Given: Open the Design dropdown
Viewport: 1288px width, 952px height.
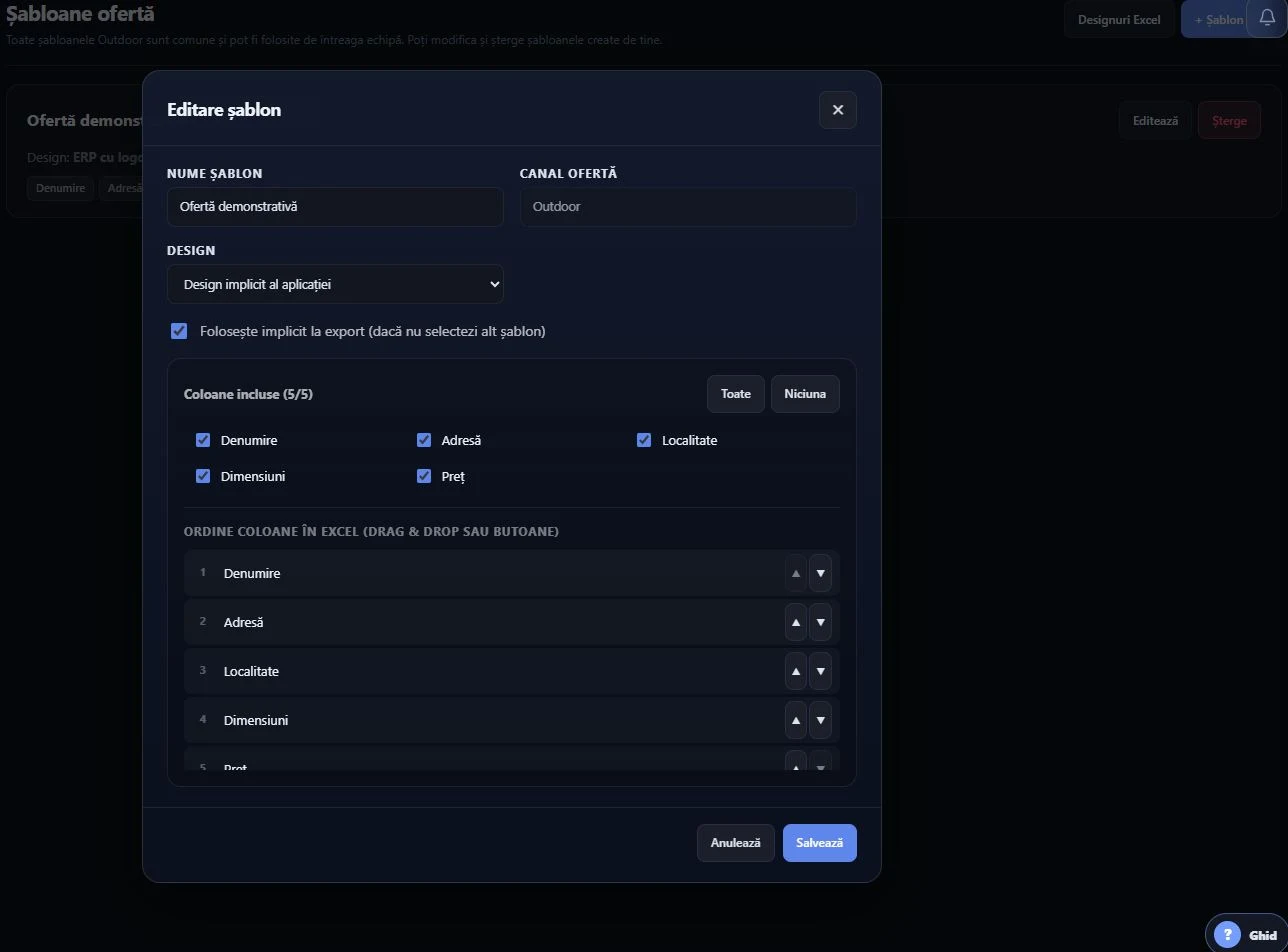Looking at the screenshot, I should (335, 284).
